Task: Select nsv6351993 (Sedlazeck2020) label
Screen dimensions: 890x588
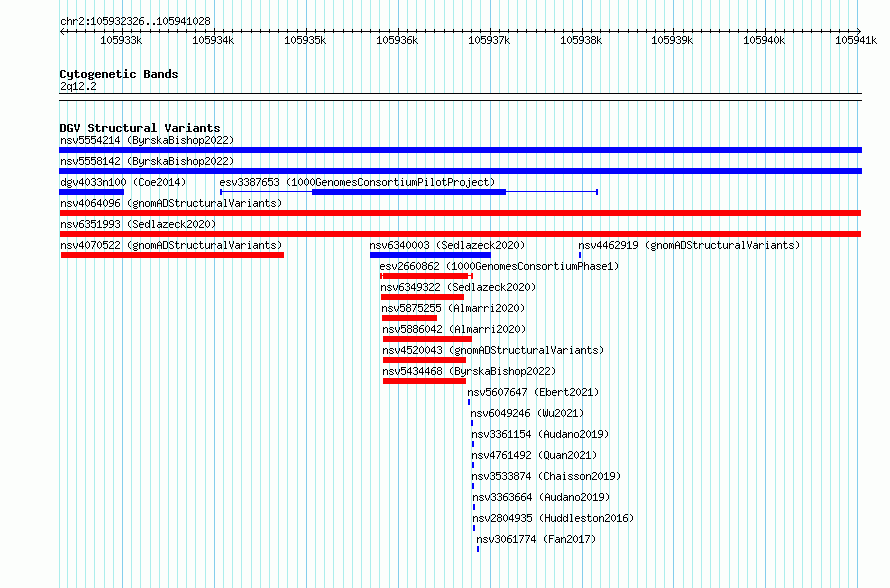Action: click(x=138, y=224)
